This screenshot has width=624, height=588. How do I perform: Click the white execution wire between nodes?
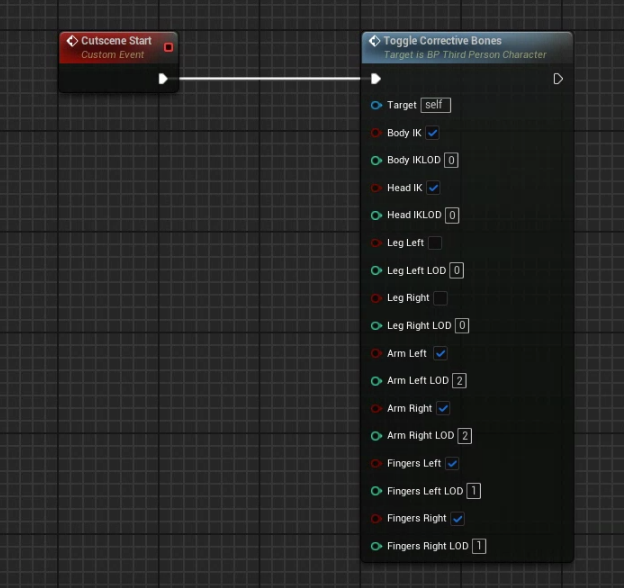tap(269, 79)
